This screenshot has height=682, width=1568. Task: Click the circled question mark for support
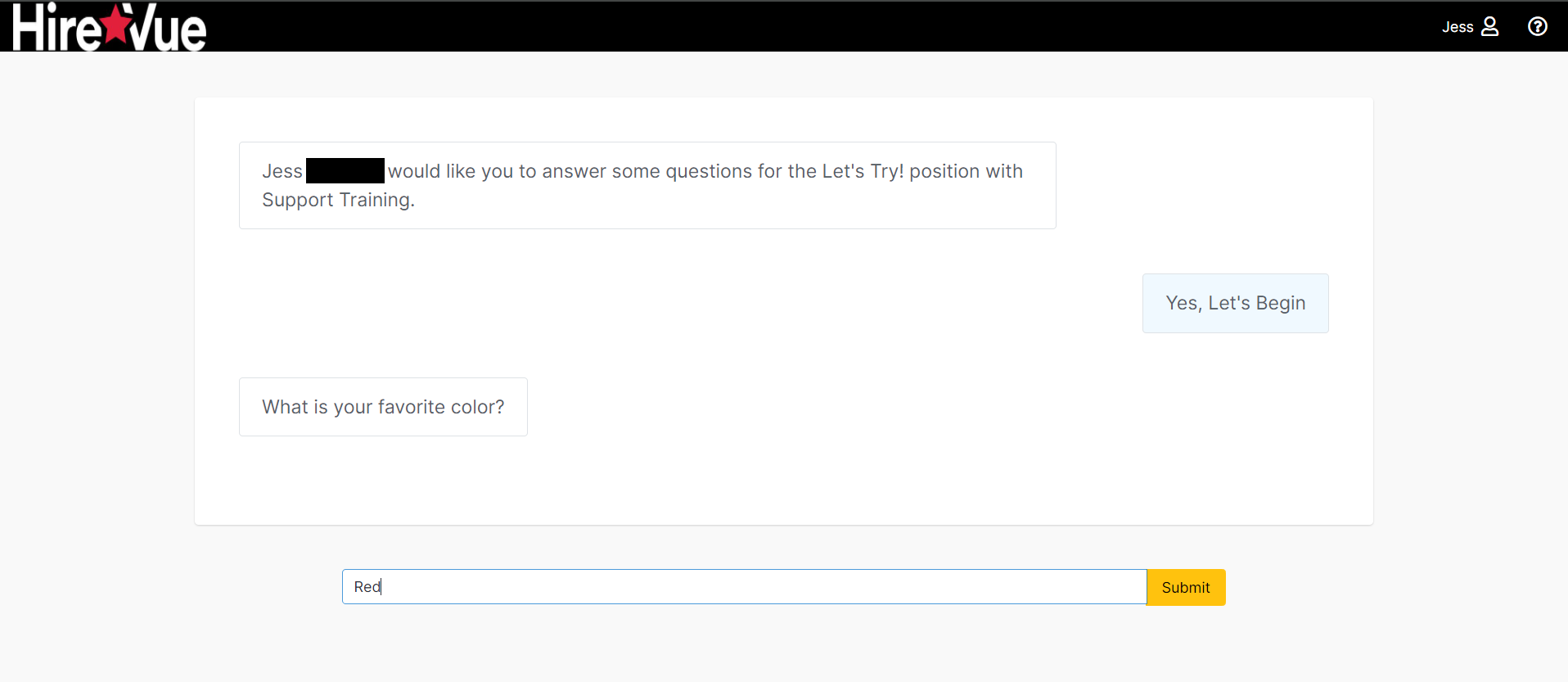click(1537, 26)
